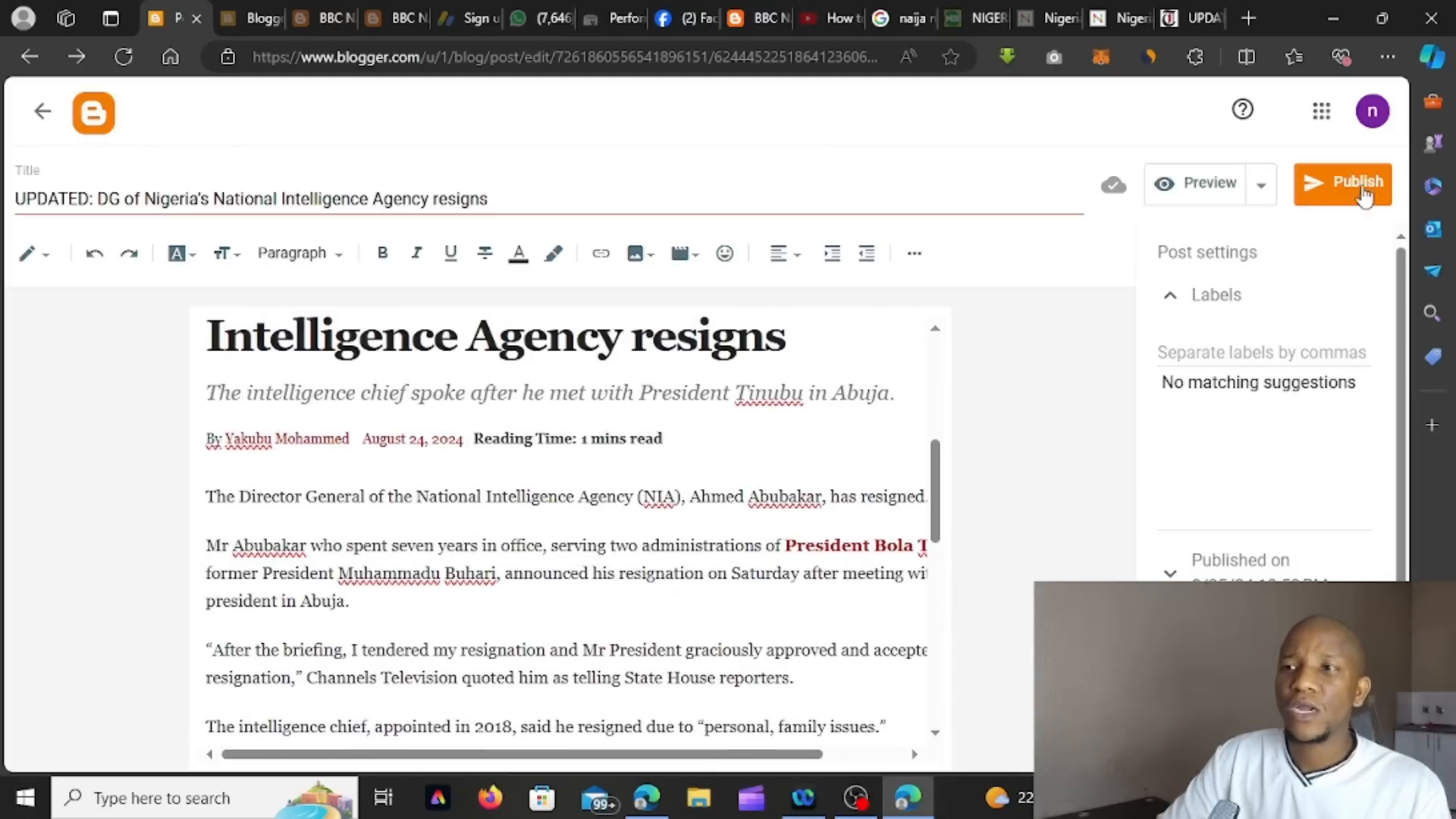Show more toolbar options

tap(914, 253)
